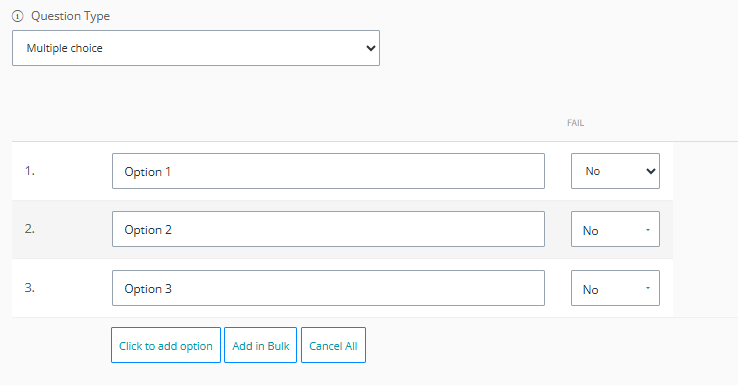This screenshot has height=385, width=738.
Task: Click the small teal arrow in Option 2's Fail selector
Action: [648, 230]
